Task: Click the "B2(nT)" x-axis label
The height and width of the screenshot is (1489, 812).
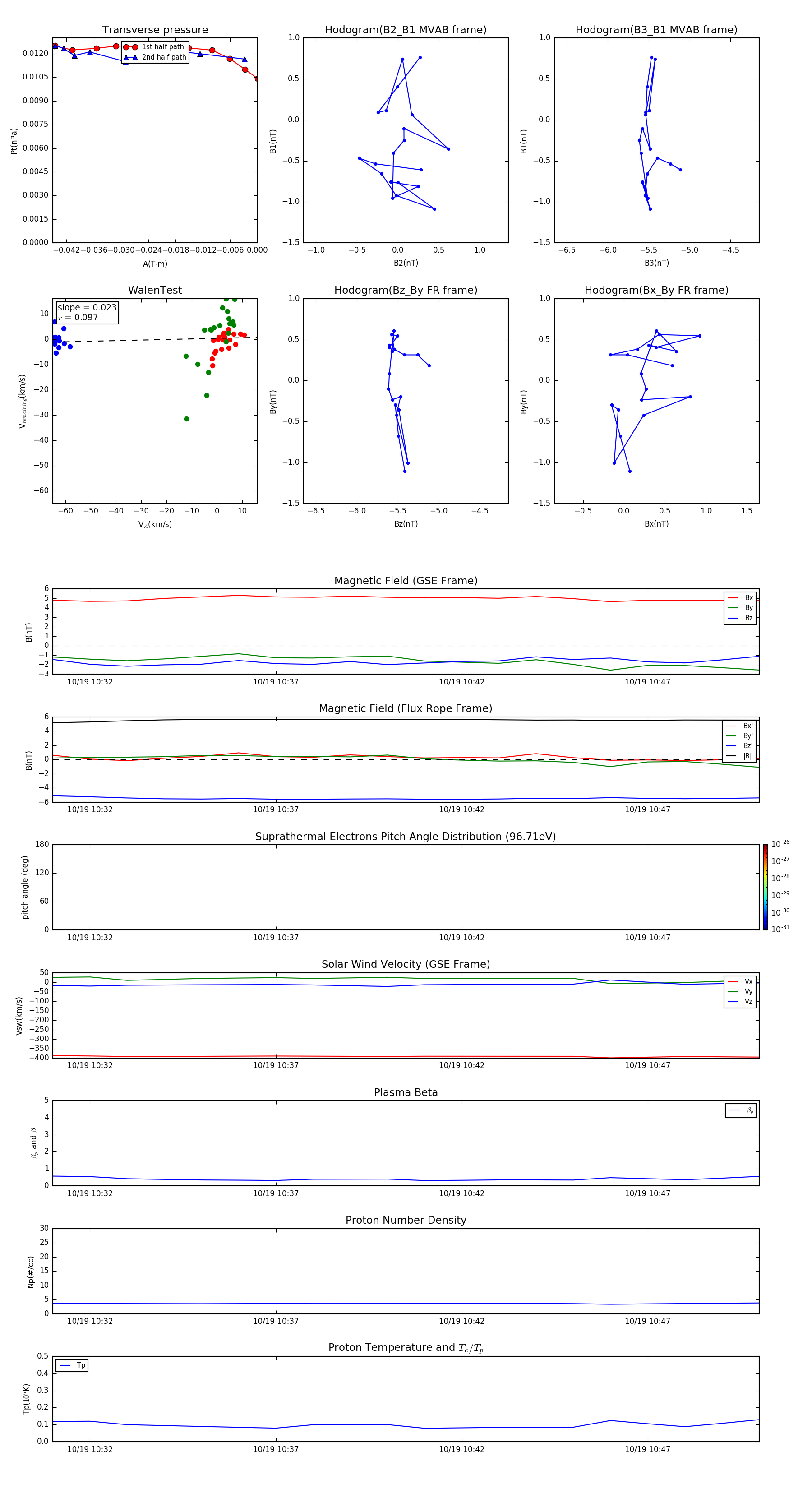Action: [x=406, y=263]
